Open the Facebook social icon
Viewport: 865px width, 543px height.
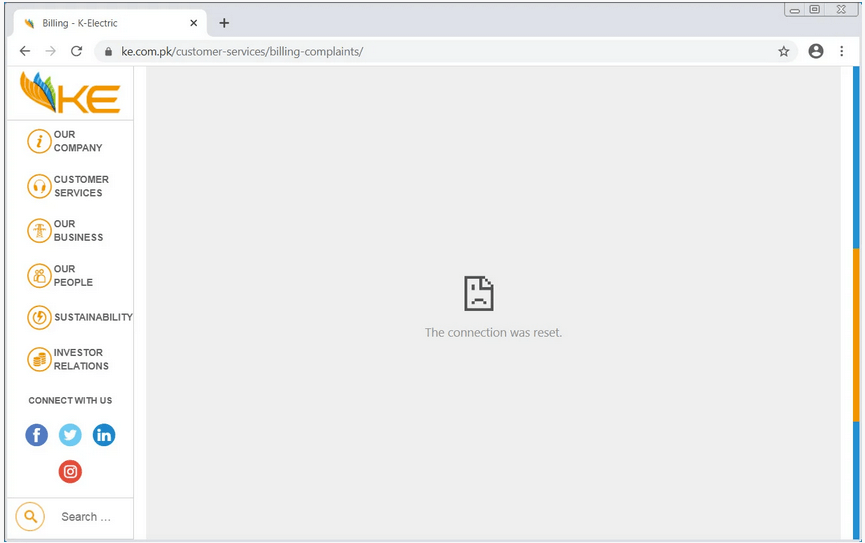pos(36,435)
